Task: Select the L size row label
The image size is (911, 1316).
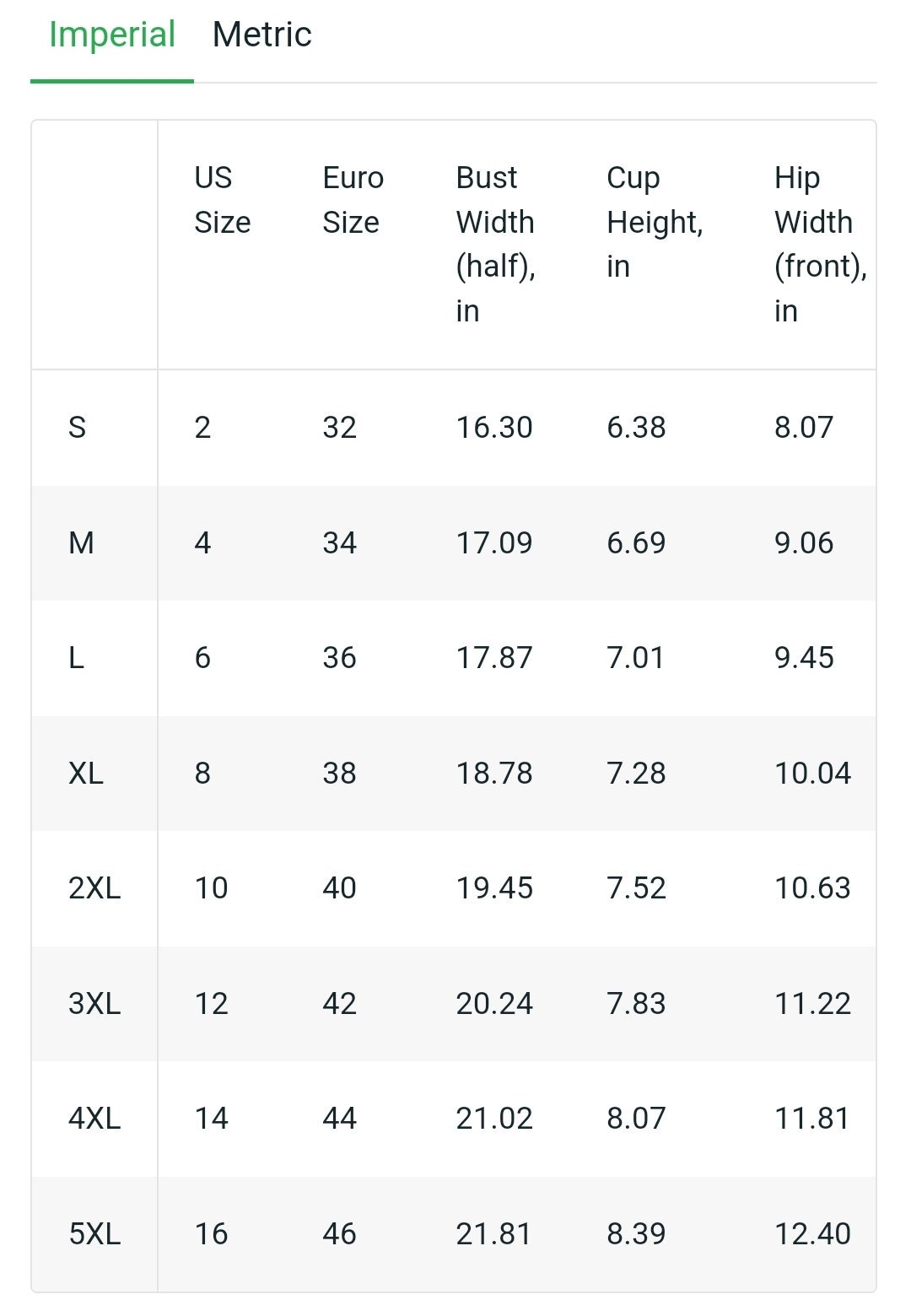Action: [x=76, y=658]
